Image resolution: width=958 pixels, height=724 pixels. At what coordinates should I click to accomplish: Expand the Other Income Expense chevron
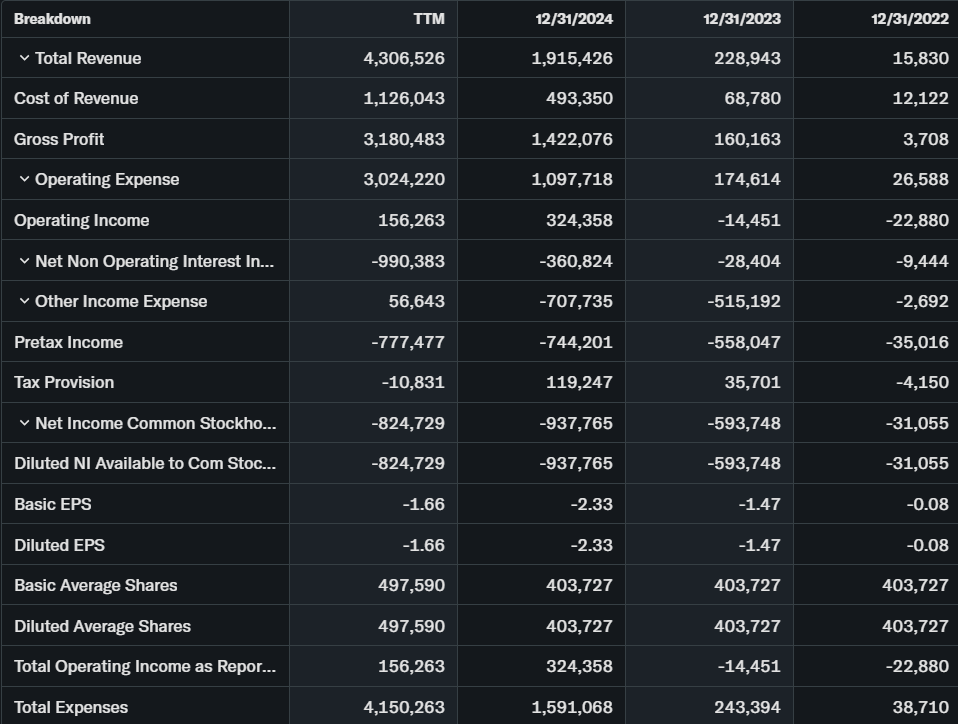(x=24, y=302)
